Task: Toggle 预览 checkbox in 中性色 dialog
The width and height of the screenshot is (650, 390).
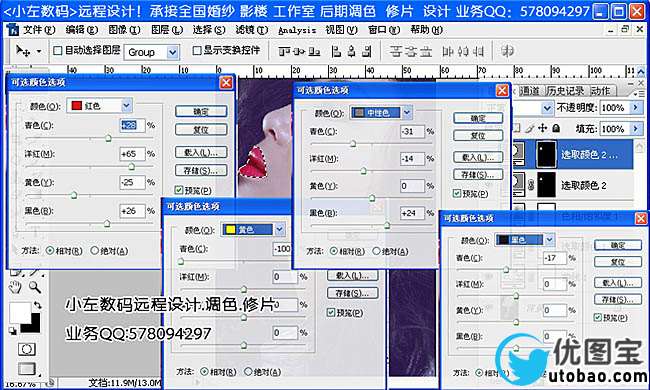Action: click(x=456, y=193)
